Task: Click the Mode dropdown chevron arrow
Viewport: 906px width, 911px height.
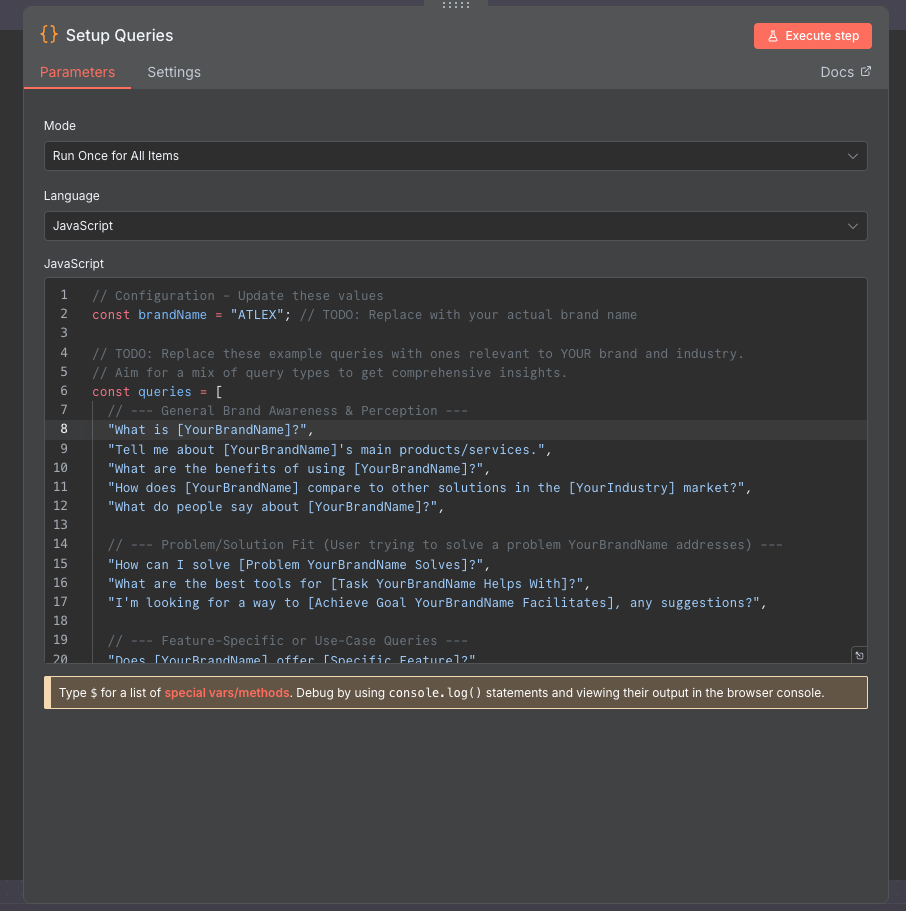Action: click(853, 156)
